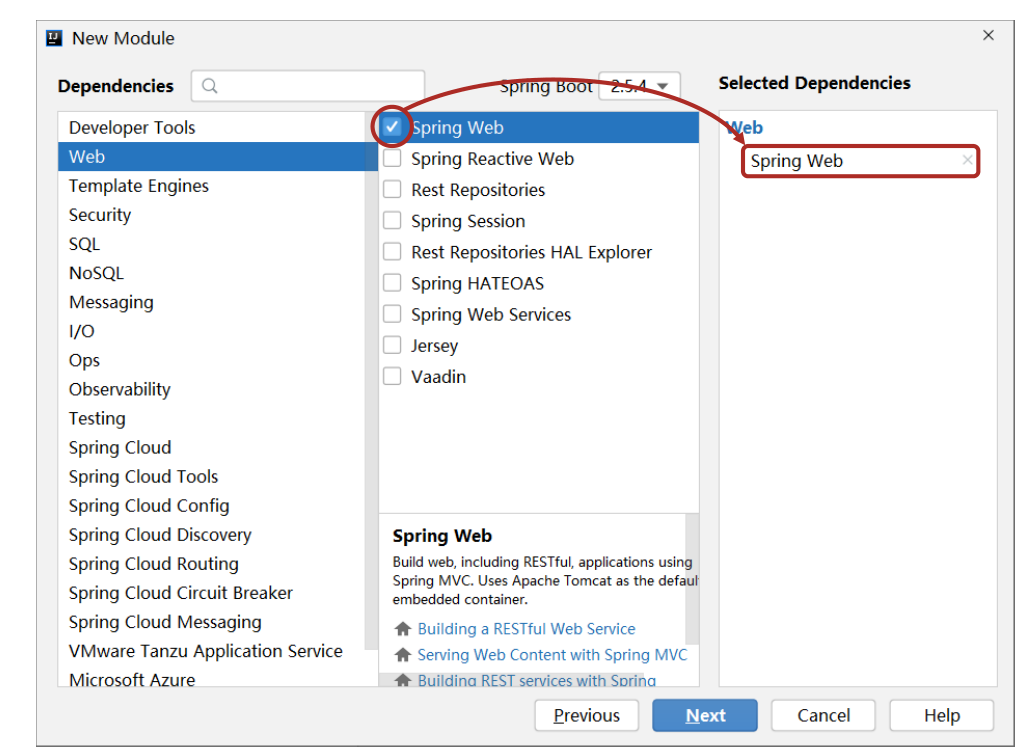Click the Help button

coord(941,715)
